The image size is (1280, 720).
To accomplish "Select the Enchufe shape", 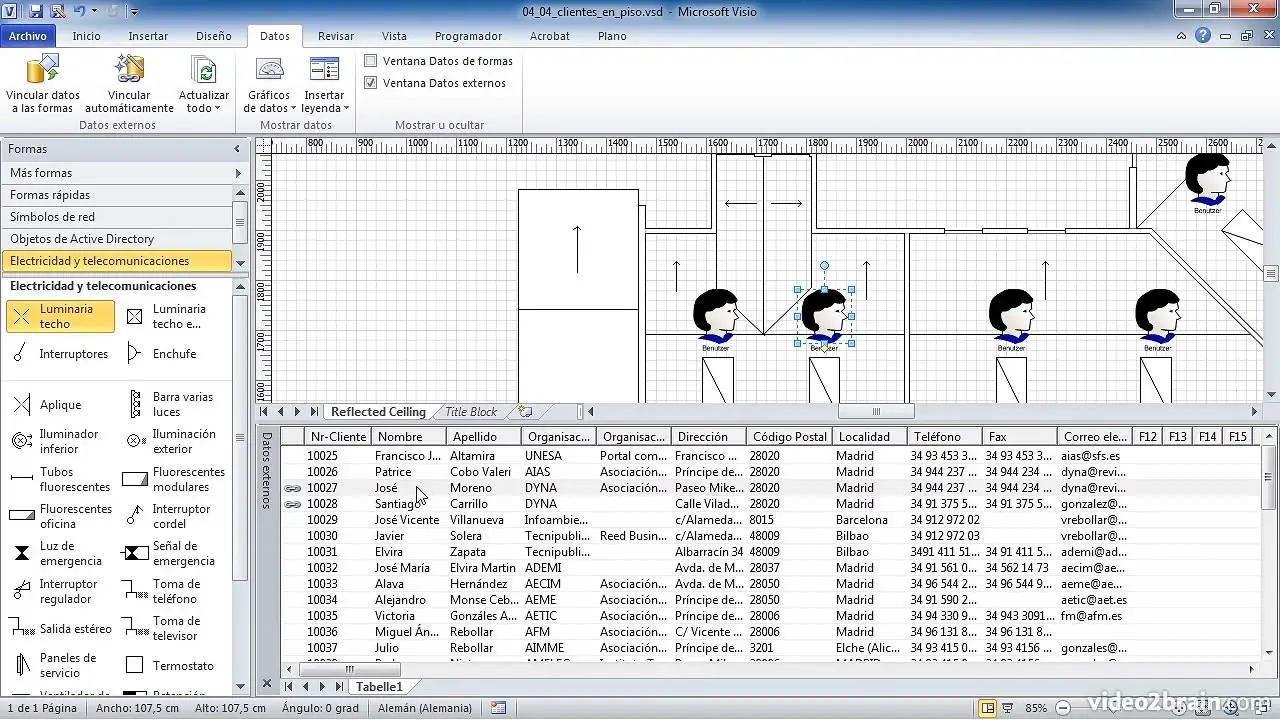I will click(x=162, y=354).
